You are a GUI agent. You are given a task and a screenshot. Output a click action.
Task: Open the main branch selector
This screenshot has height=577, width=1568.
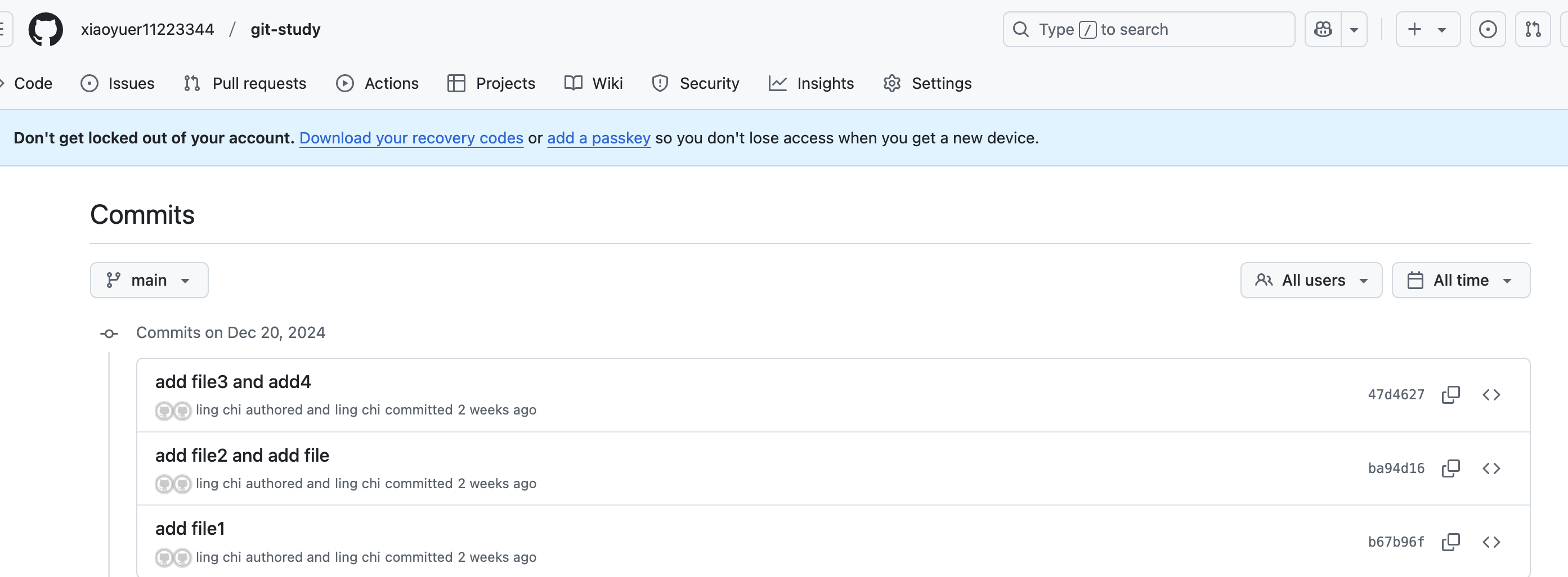point(149,280)
